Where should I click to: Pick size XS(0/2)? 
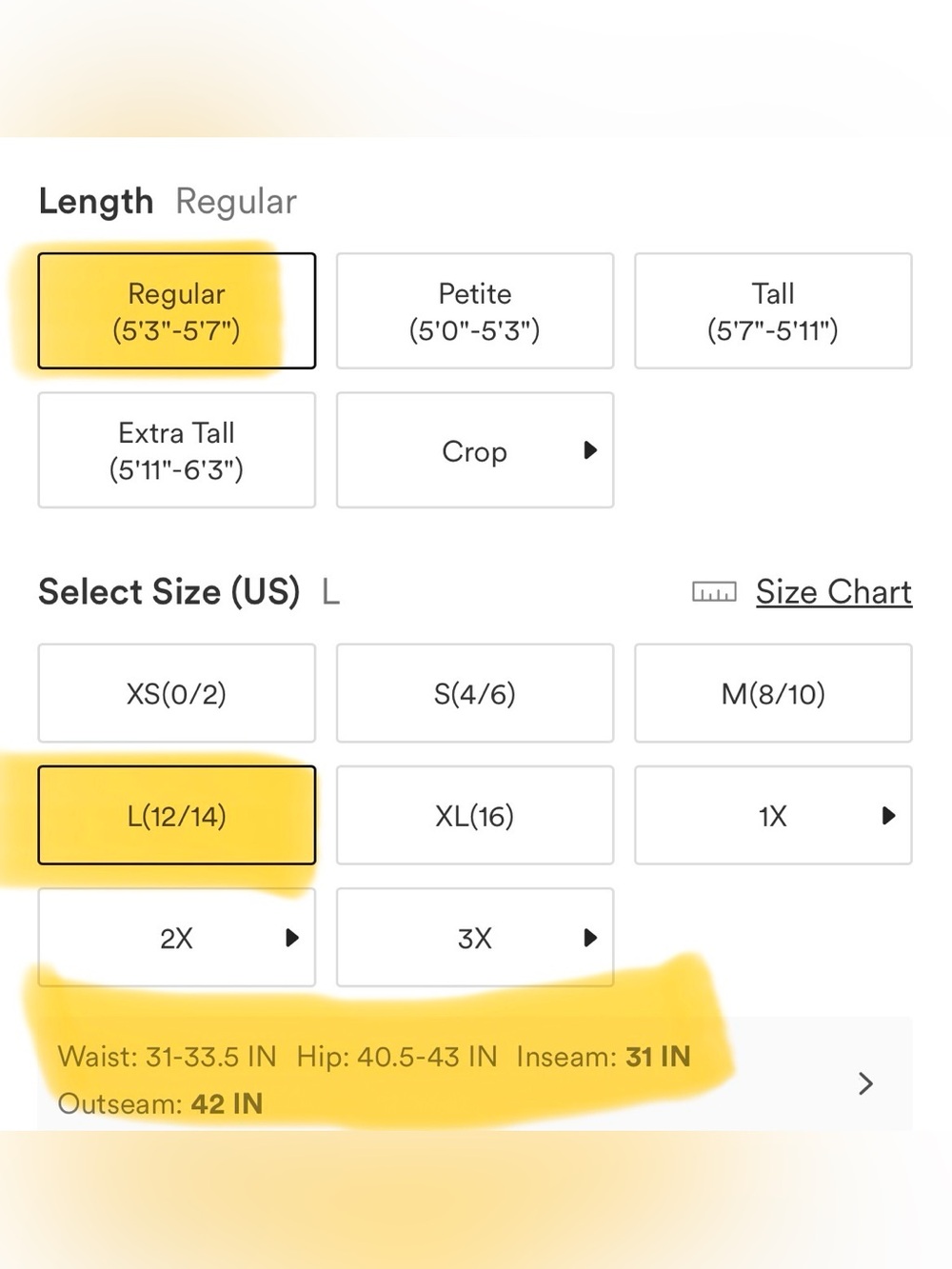coord(177,693)
